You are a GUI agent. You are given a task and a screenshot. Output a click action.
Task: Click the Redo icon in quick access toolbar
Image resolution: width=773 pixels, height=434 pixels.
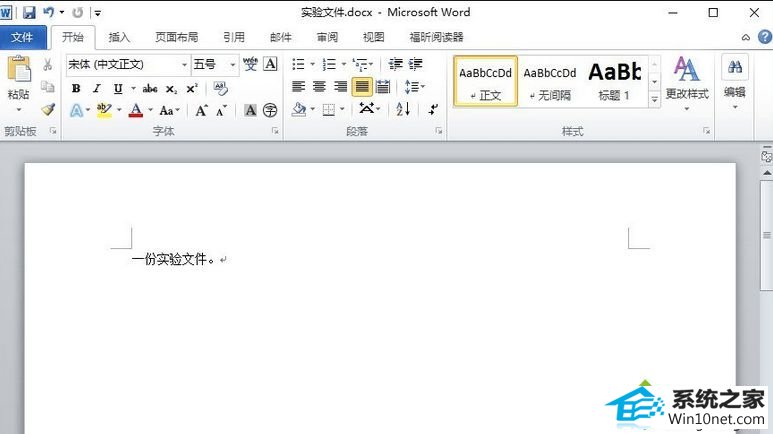(x=77, y=12)
